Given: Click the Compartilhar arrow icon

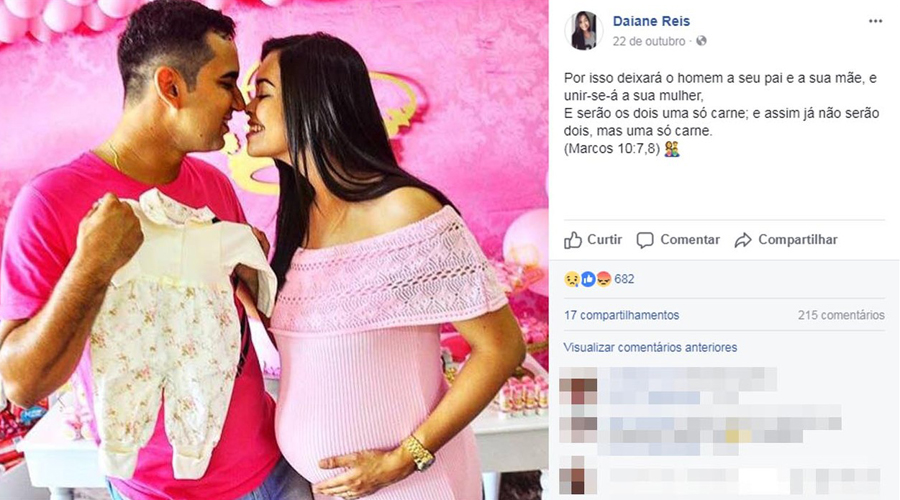Looking at the screenshot, I should click(x=743, y=240).
